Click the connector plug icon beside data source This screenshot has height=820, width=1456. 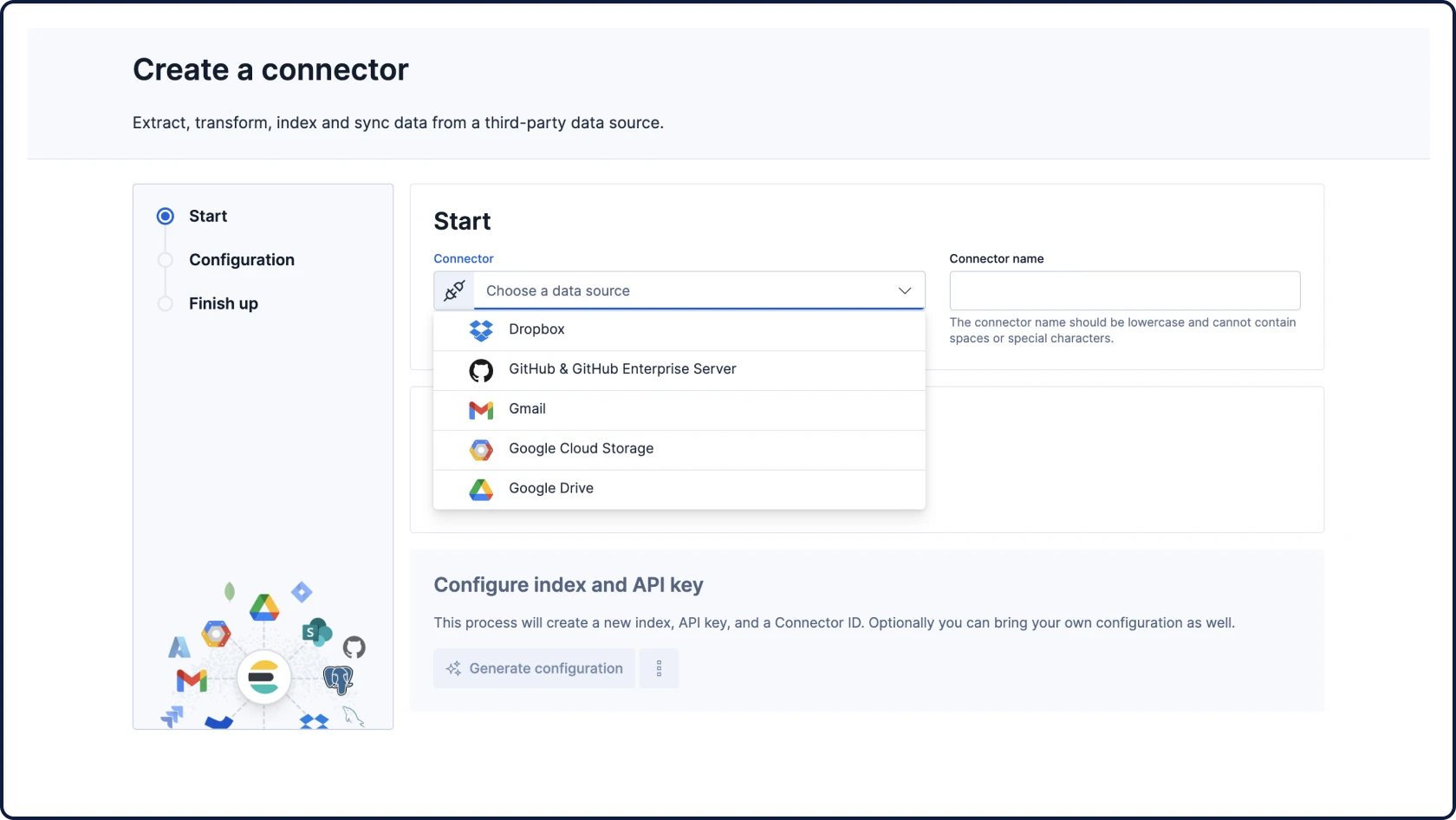(454, 290)
